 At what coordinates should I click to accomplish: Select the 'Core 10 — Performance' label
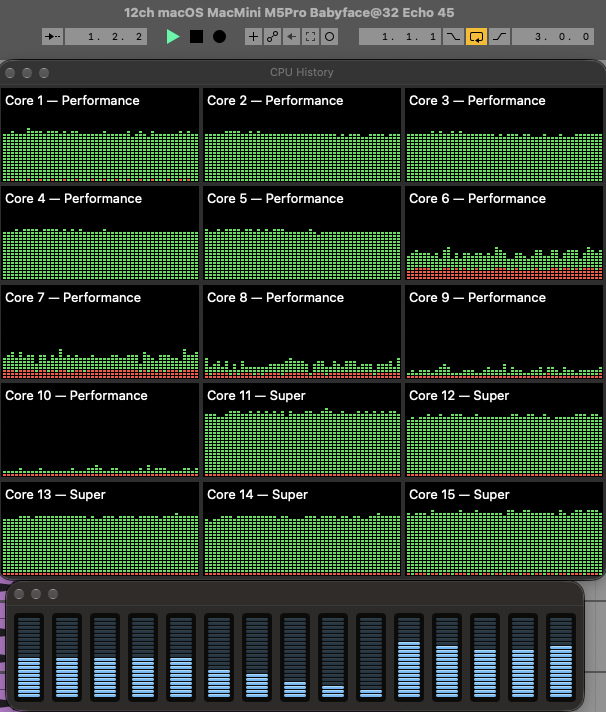pyautogui.click(x=76, y=396)
